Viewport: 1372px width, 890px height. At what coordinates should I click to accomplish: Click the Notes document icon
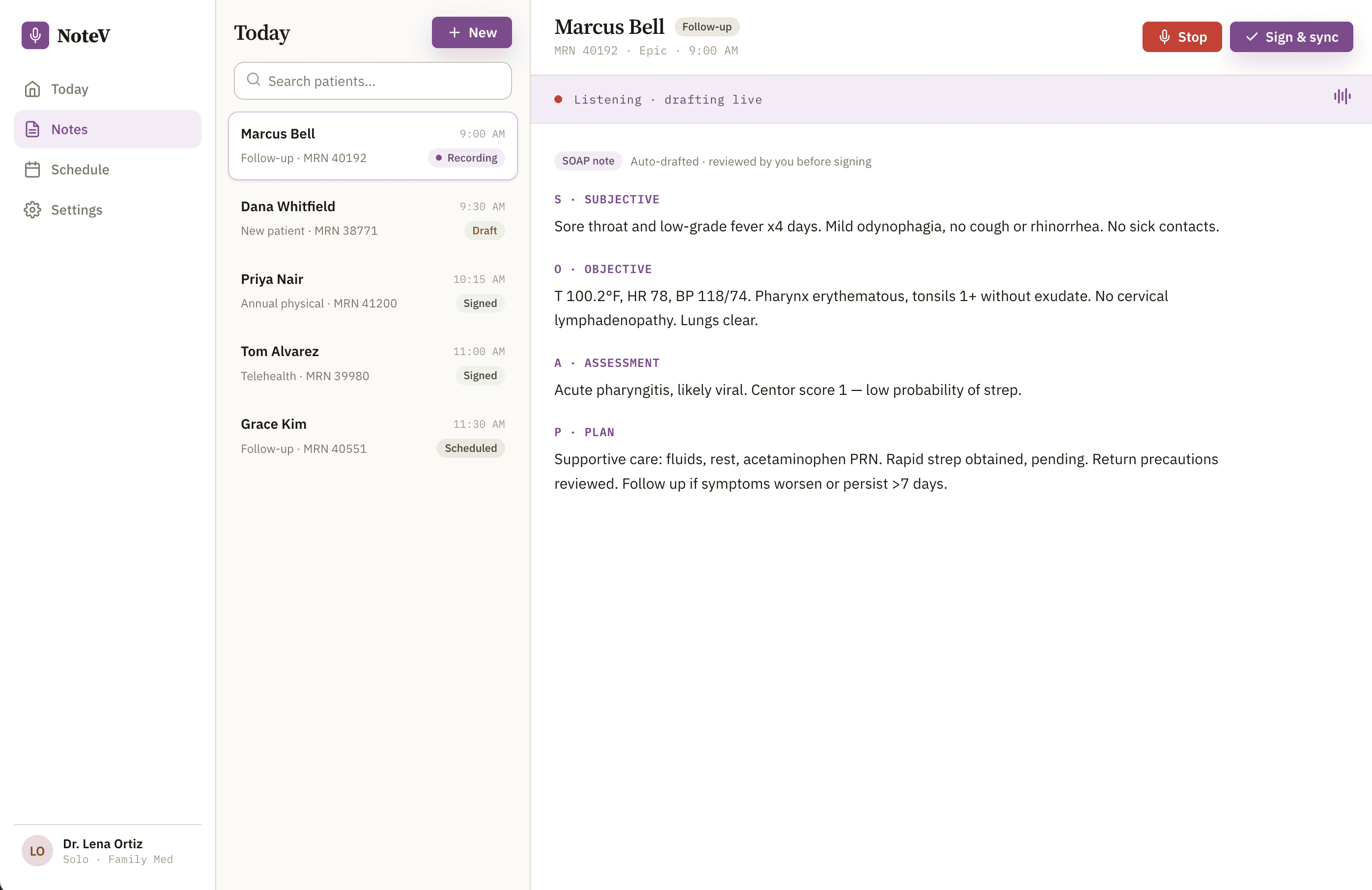(x=32, y=129)
